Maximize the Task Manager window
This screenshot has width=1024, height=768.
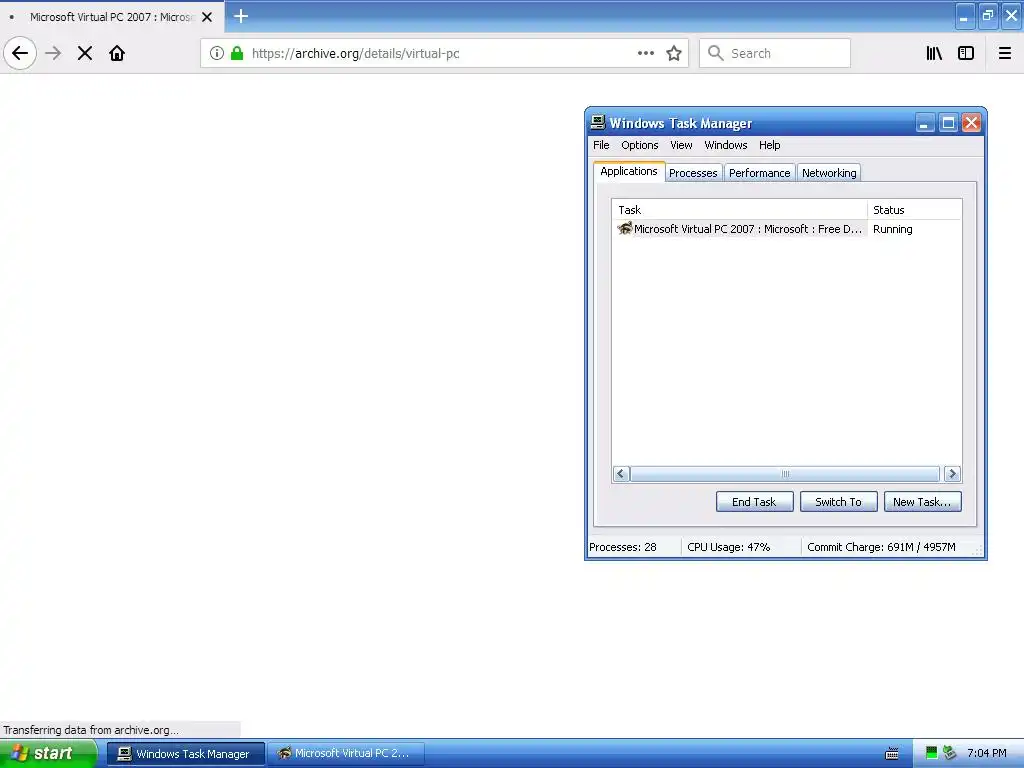point(948,123)
